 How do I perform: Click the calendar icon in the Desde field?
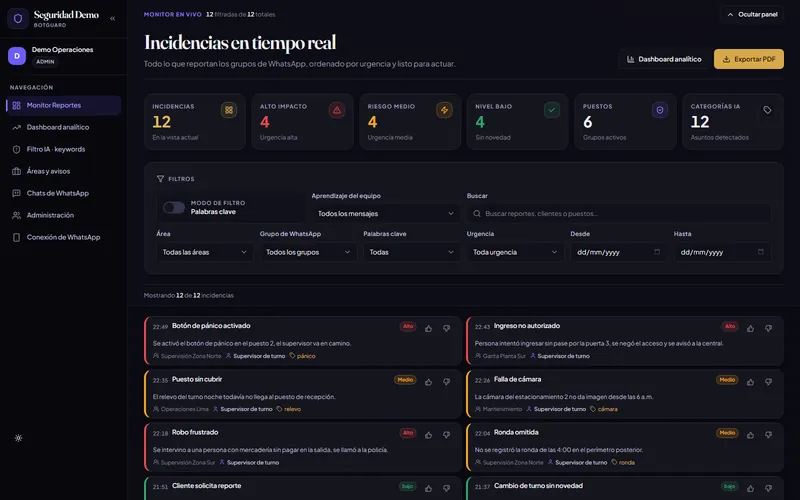click(x=657, y=252)
